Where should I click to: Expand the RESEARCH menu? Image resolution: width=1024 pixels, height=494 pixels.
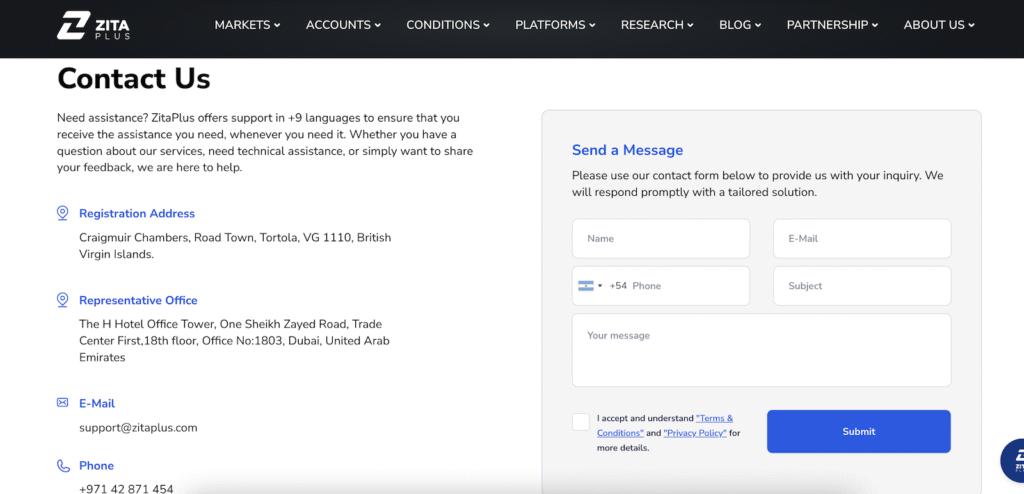657,25
